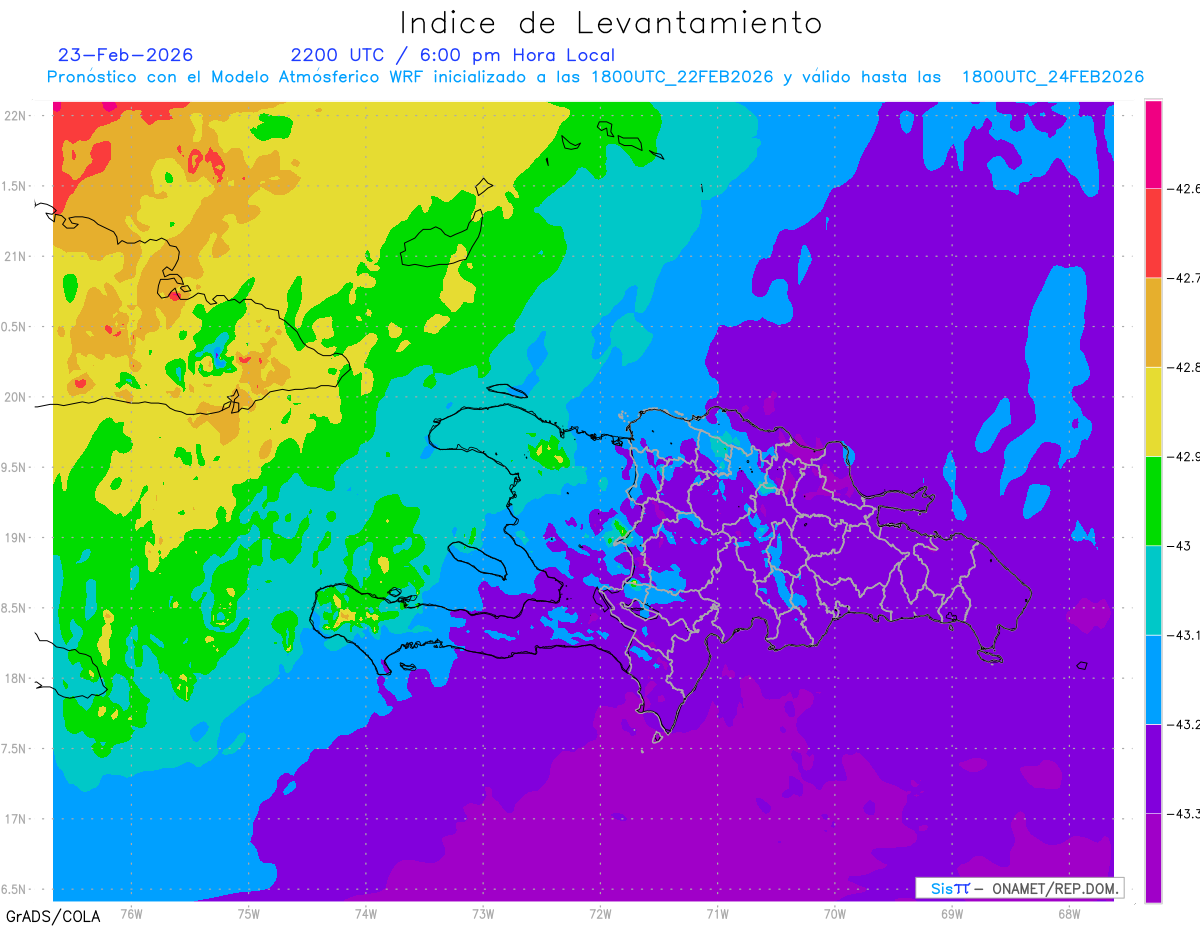The height and width of the screenshot is (927, 1200).
Task: Click latitude label "18N"
Action: [x=16, y=678]
